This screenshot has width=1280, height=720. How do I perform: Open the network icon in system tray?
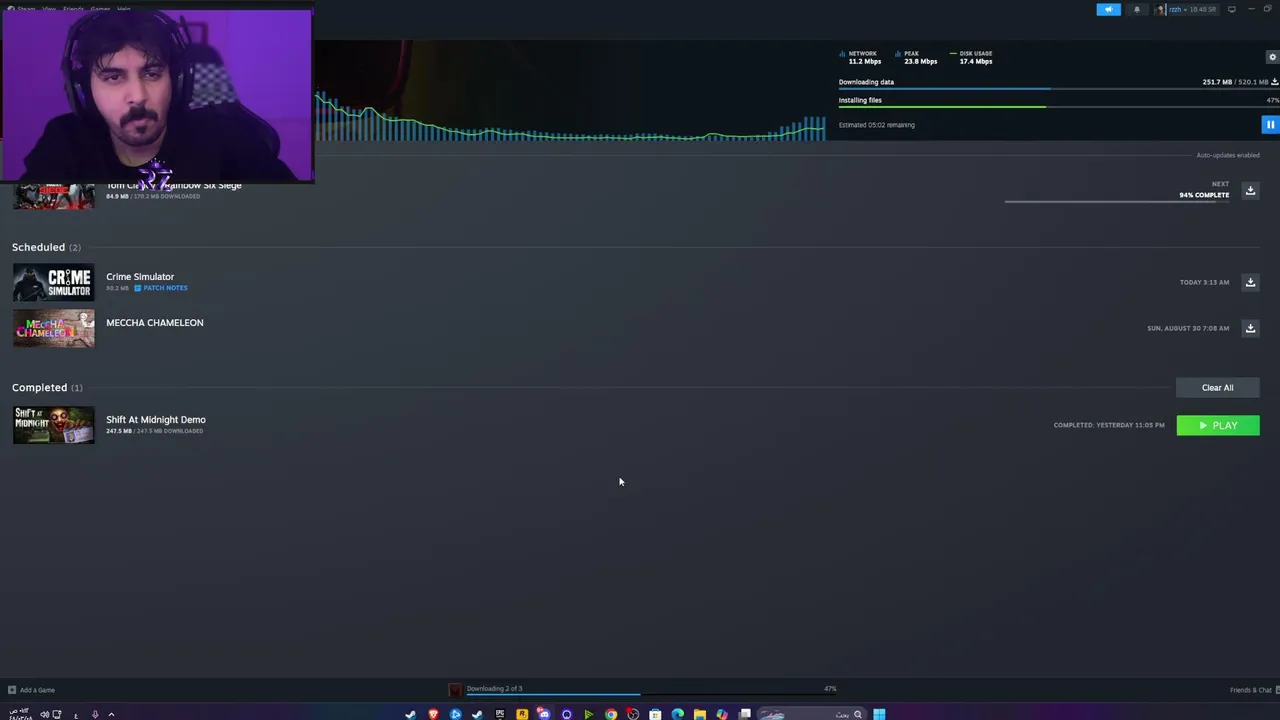tap(57, 714)
